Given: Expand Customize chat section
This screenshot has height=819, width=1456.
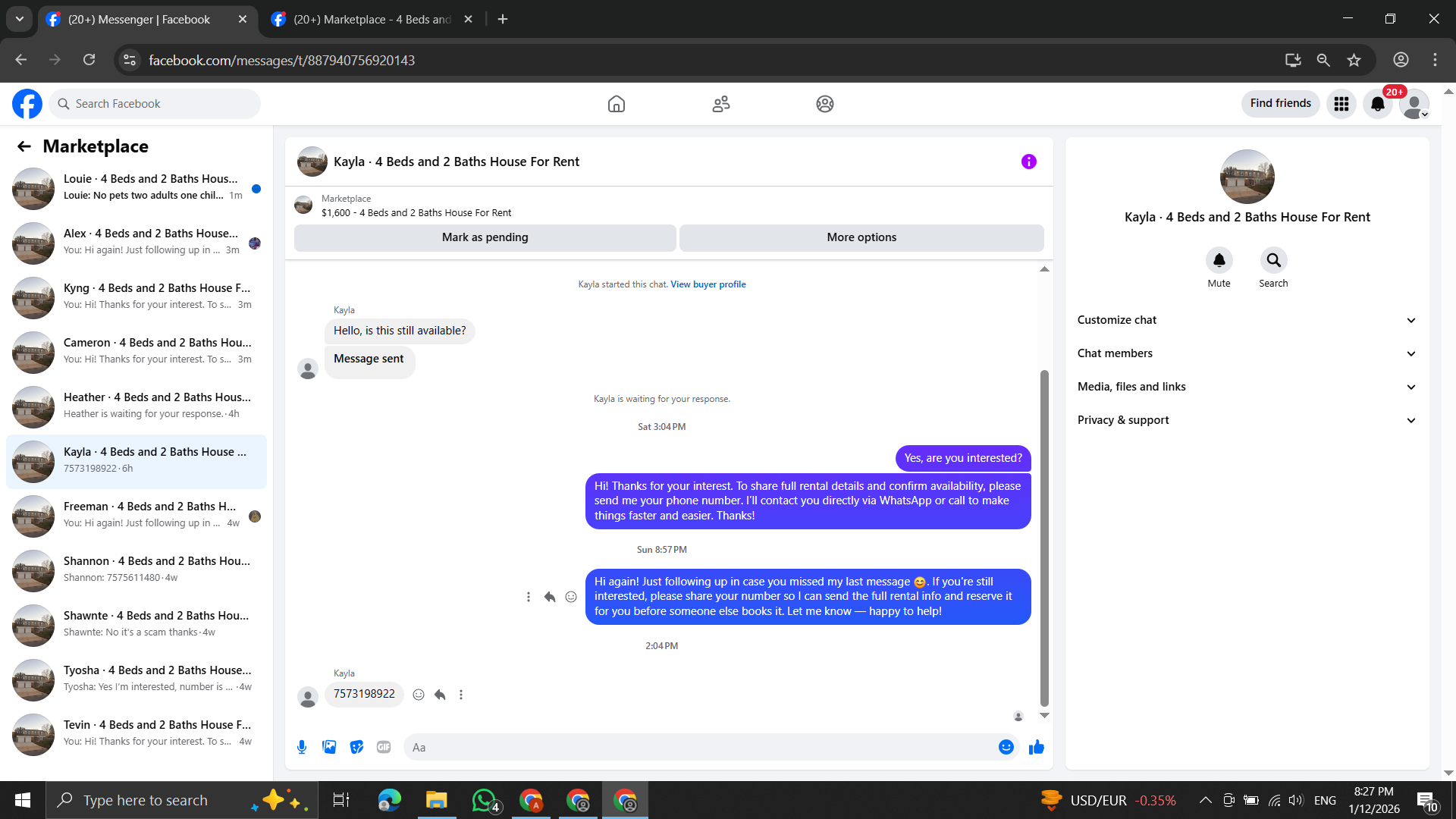Looking at the screenshot, I should click(x=1247, y=320).
